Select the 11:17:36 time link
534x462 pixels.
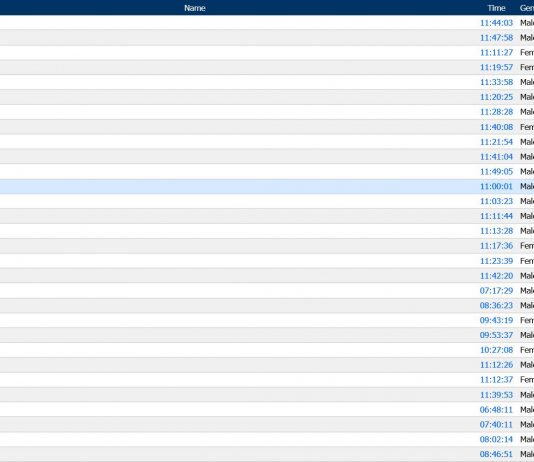point(496,245)
